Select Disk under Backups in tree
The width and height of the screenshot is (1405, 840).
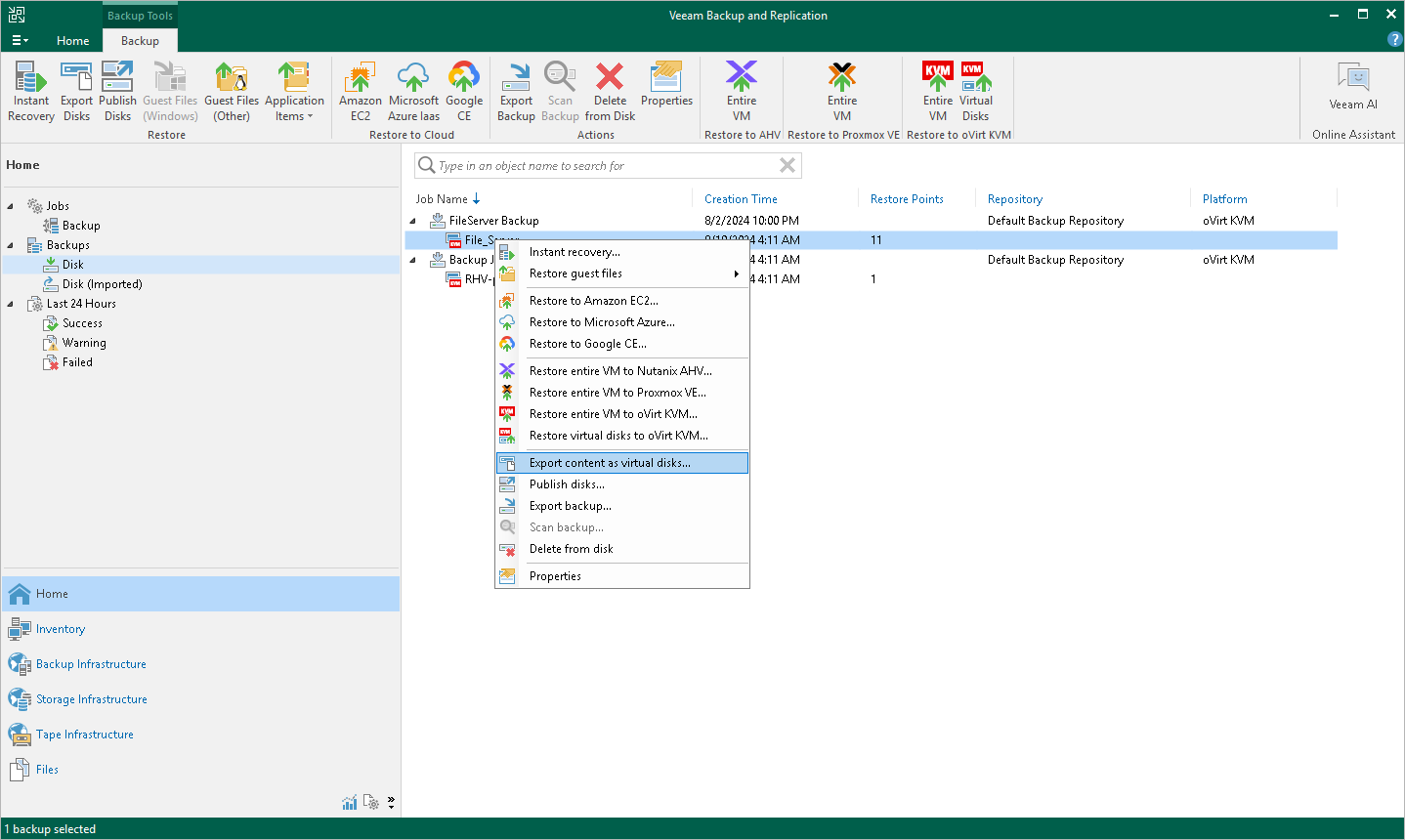point(73,265)
